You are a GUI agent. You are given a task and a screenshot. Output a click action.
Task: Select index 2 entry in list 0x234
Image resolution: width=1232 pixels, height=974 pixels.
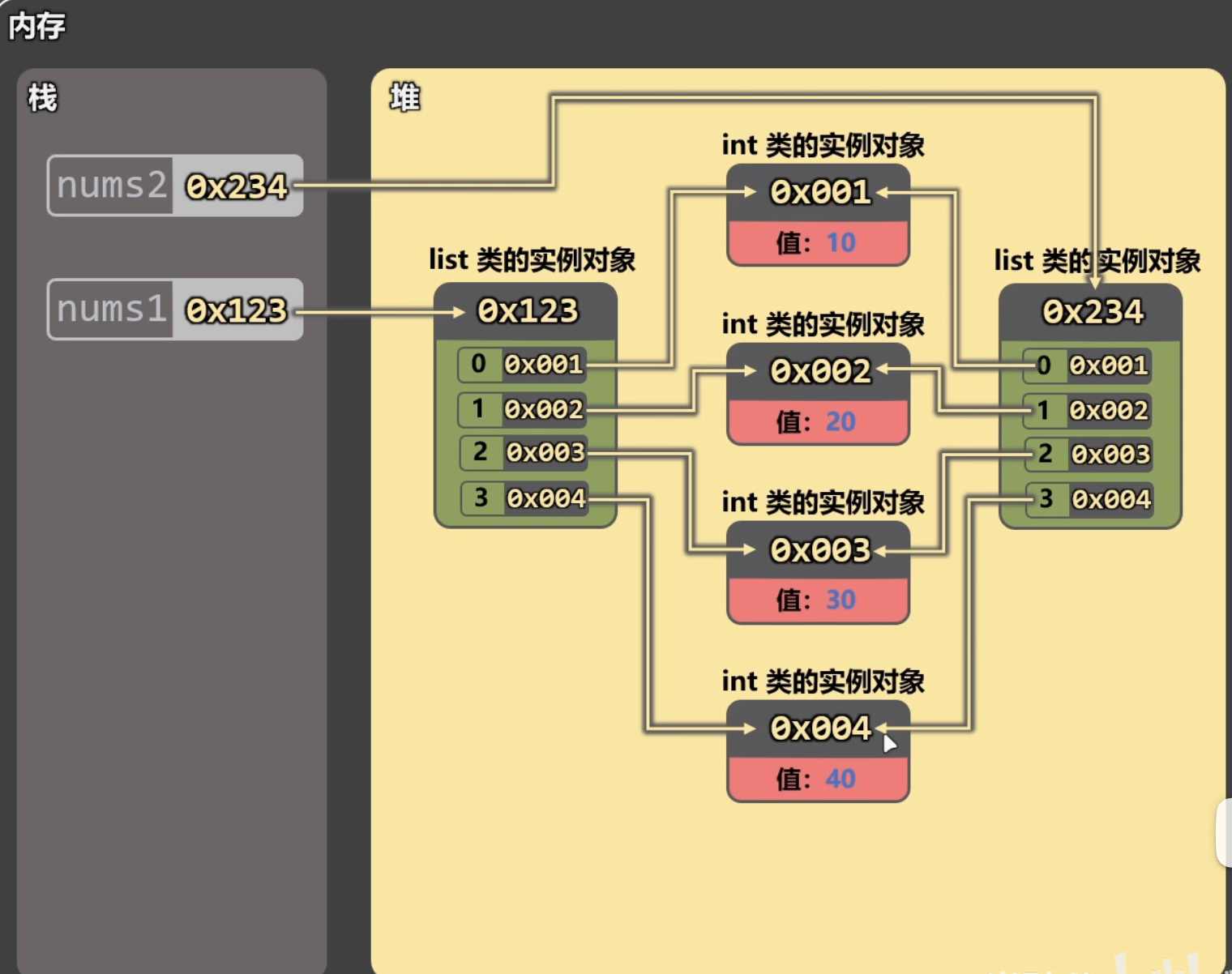tap(1089, 455)
